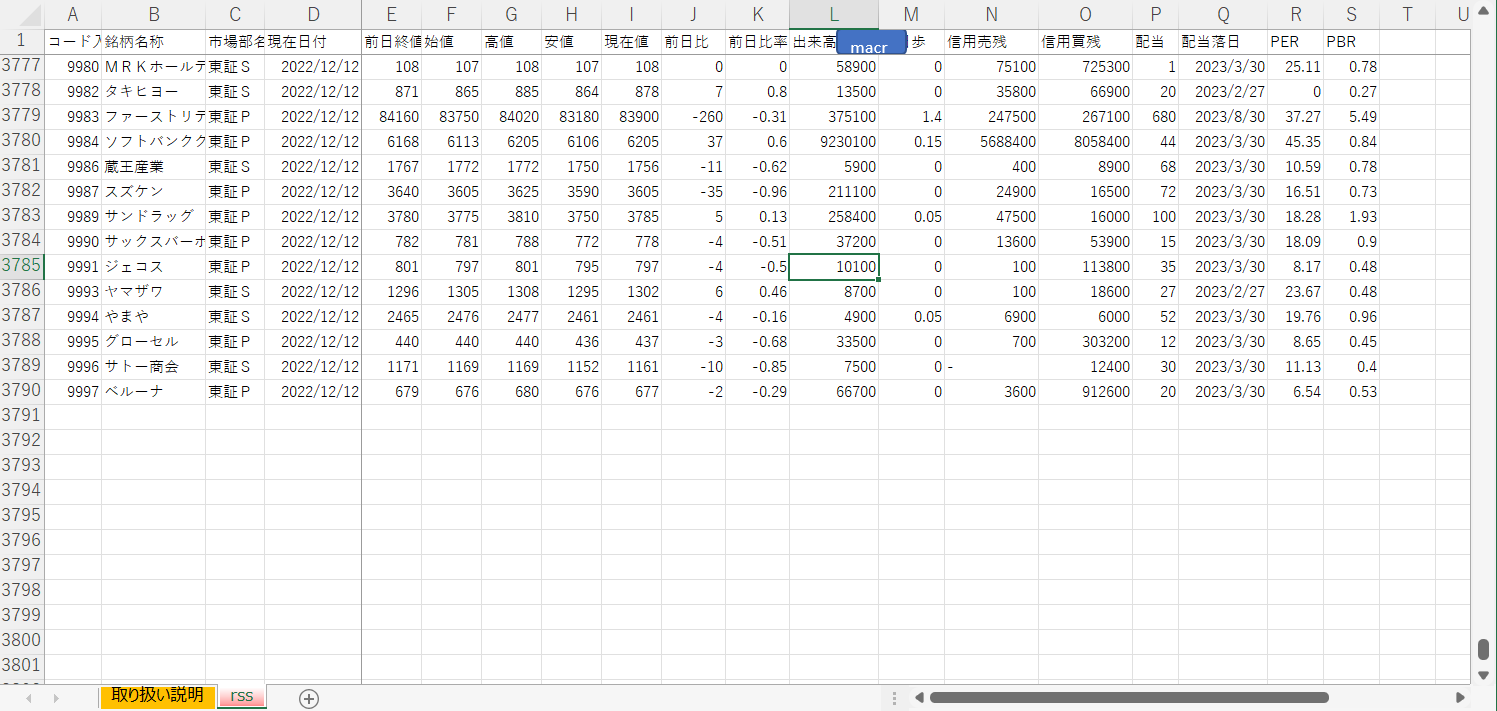The image size is (1497, 711).
Task: Select row 3785 header
Action: [22, 267]
